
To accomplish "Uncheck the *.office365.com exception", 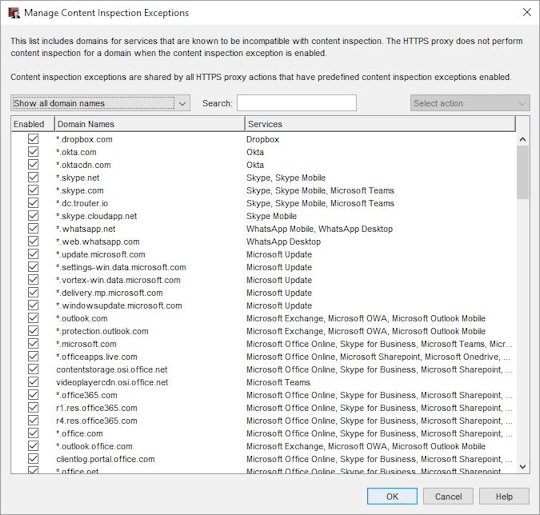I will coord(33,395).
